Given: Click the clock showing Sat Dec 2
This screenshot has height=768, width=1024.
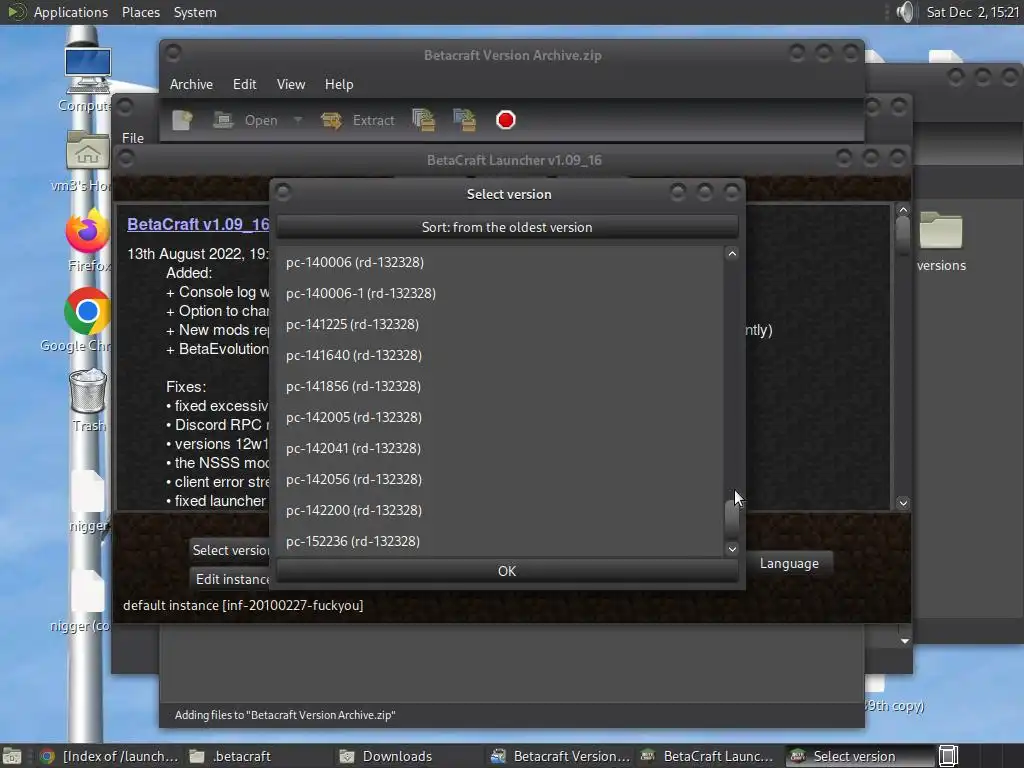Looking at the screenshot, I should pos(972,12).
